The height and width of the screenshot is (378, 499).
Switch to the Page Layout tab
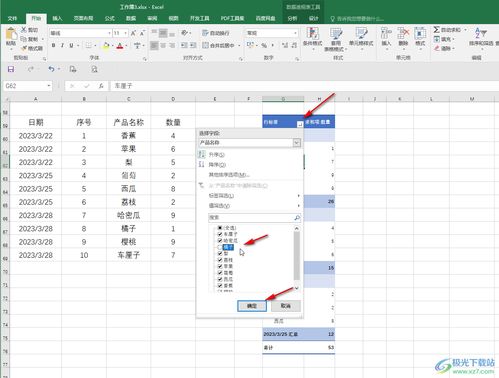point(83,18)
